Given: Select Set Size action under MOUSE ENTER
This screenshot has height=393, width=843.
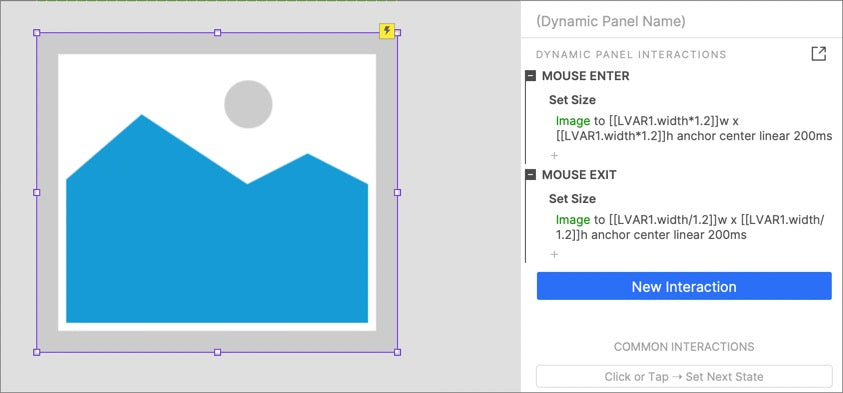Looking at the screenshot, I should click(x=572, y=100).
